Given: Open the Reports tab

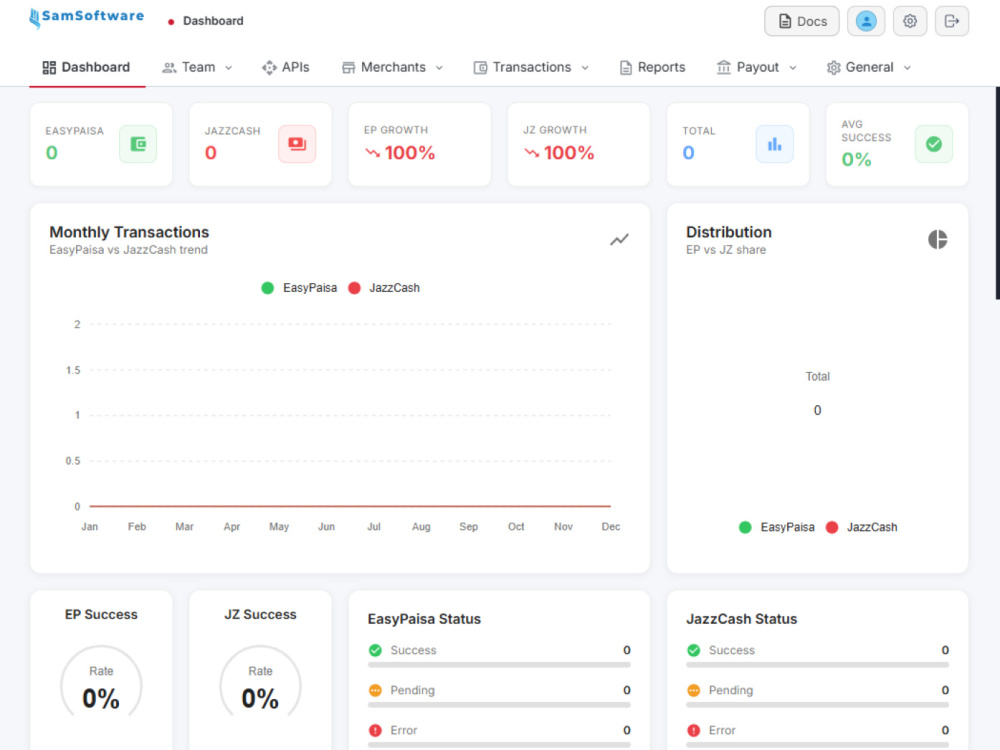Looking at the screenshot, I should [x=652, y=67].
